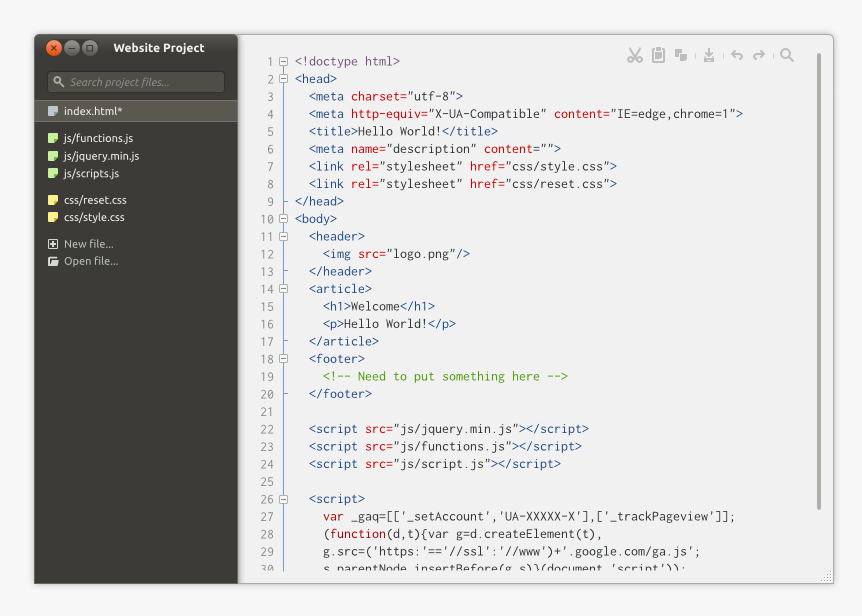Image resolution: width=862 pixels, height=616 pixels.
Task: Open css/style.css from the sidebar
Action: coord(94,218)
